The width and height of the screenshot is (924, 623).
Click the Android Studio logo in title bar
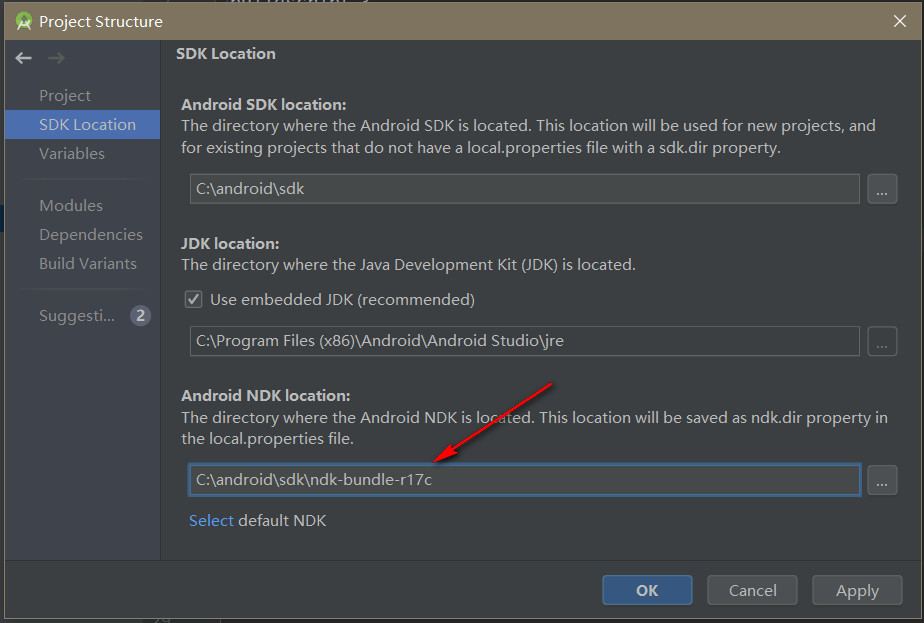click(x=24, y=22)
